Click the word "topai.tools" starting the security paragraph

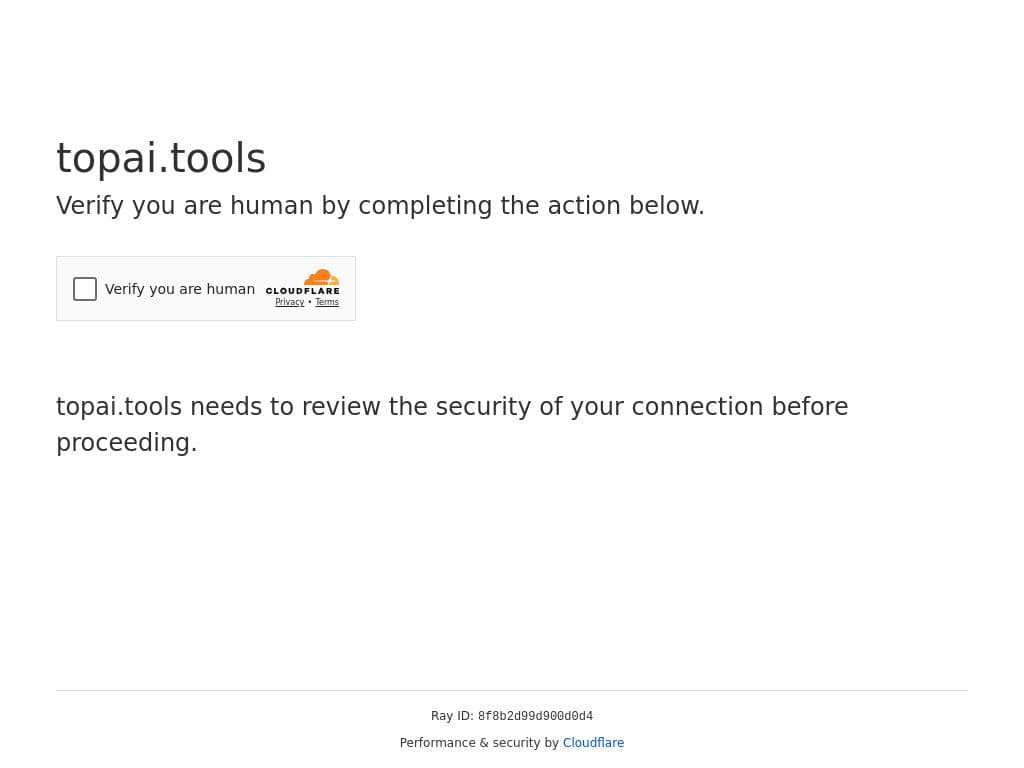click(x=119, y=407)
